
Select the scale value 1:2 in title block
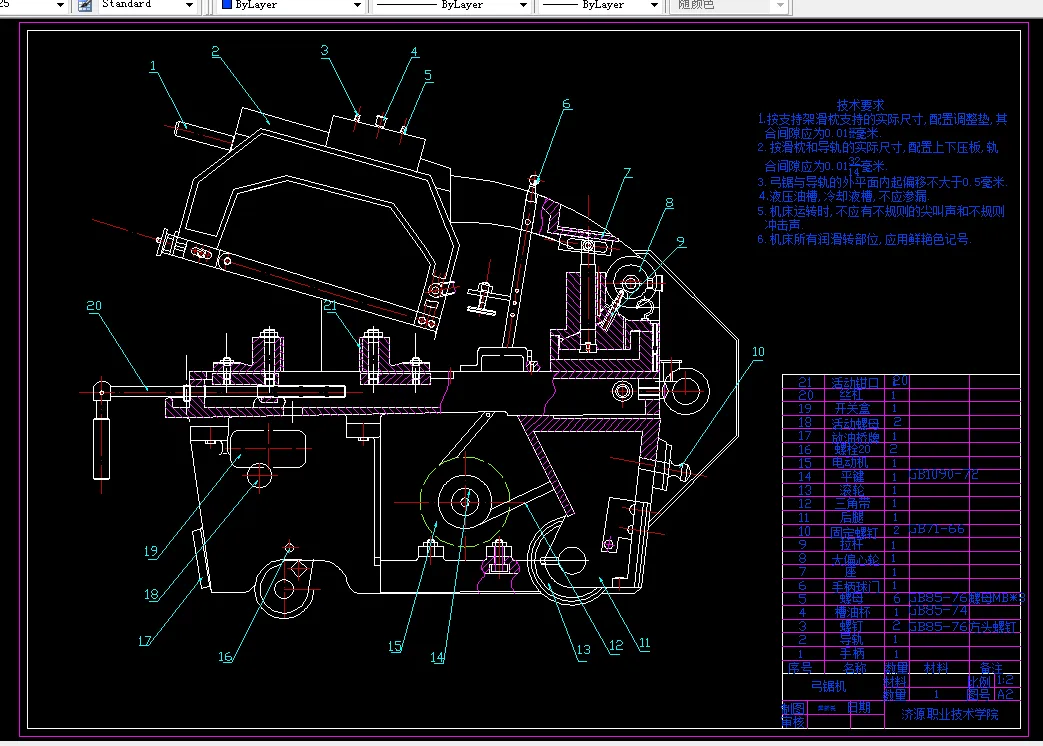tap(1004, 680)
